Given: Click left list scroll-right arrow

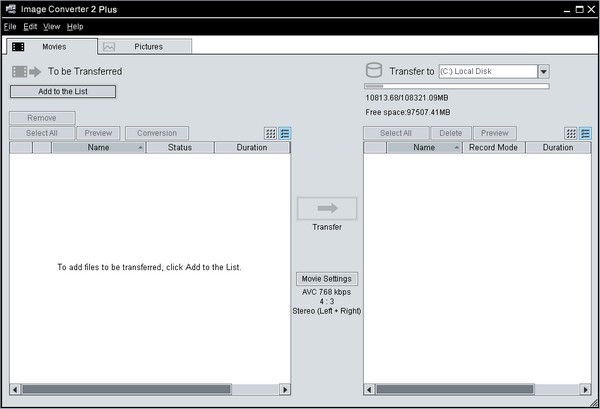Looking at the screenshot, I should 285,389.
